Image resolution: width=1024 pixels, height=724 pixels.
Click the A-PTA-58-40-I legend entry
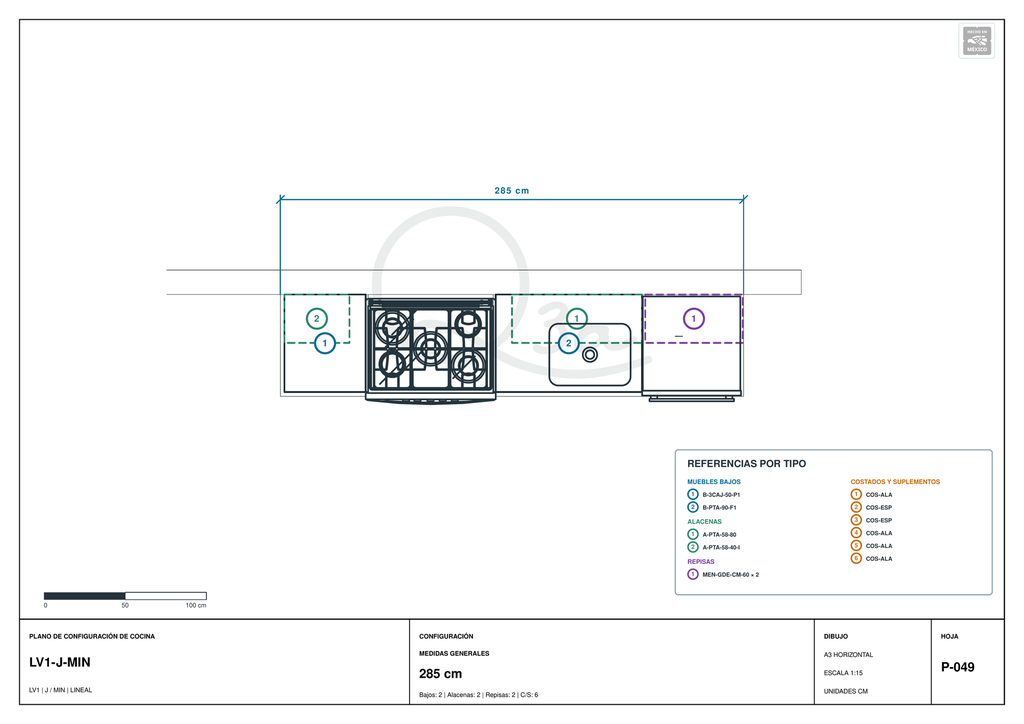coord(721,548)
